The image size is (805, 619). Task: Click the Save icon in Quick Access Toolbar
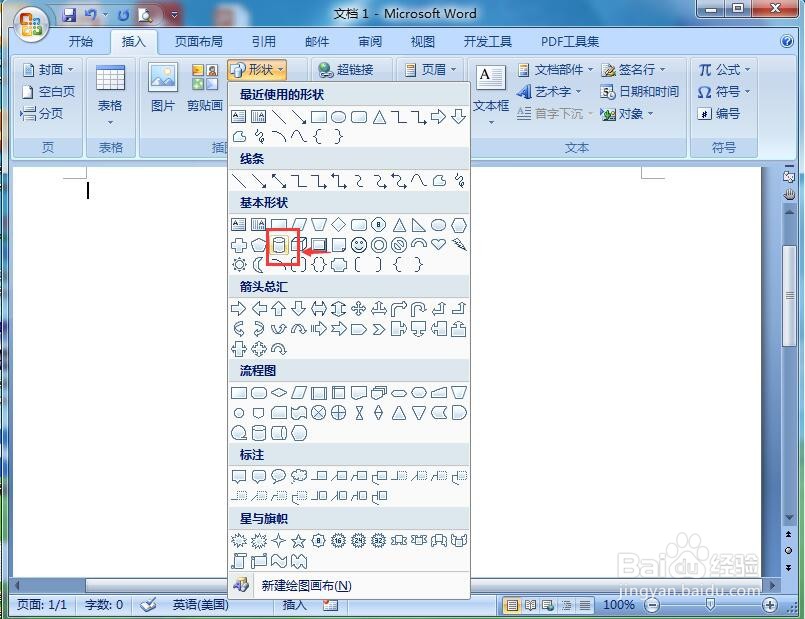[x=69, y=15]
